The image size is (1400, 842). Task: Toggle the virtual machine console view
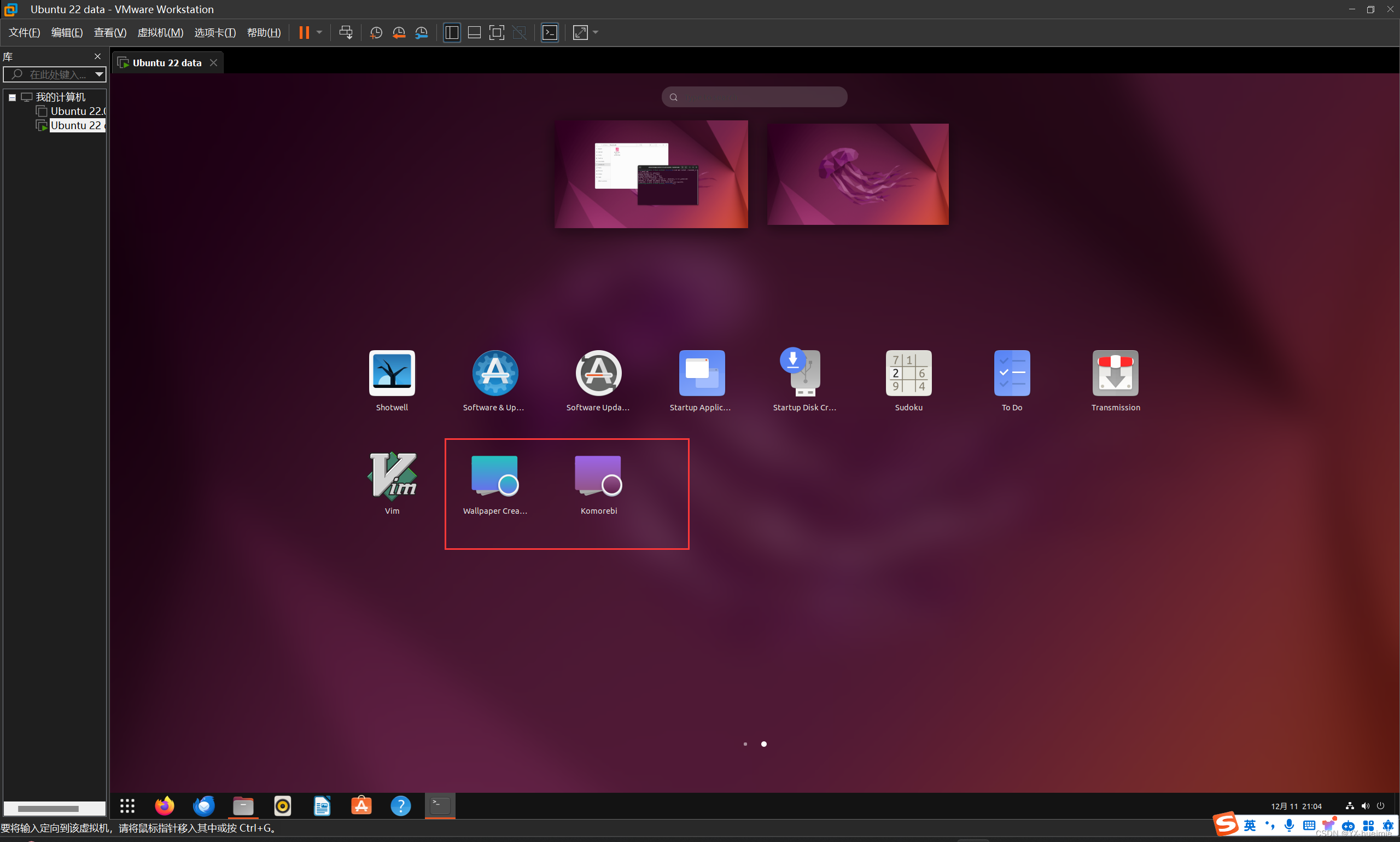click(x=550, y=32)
